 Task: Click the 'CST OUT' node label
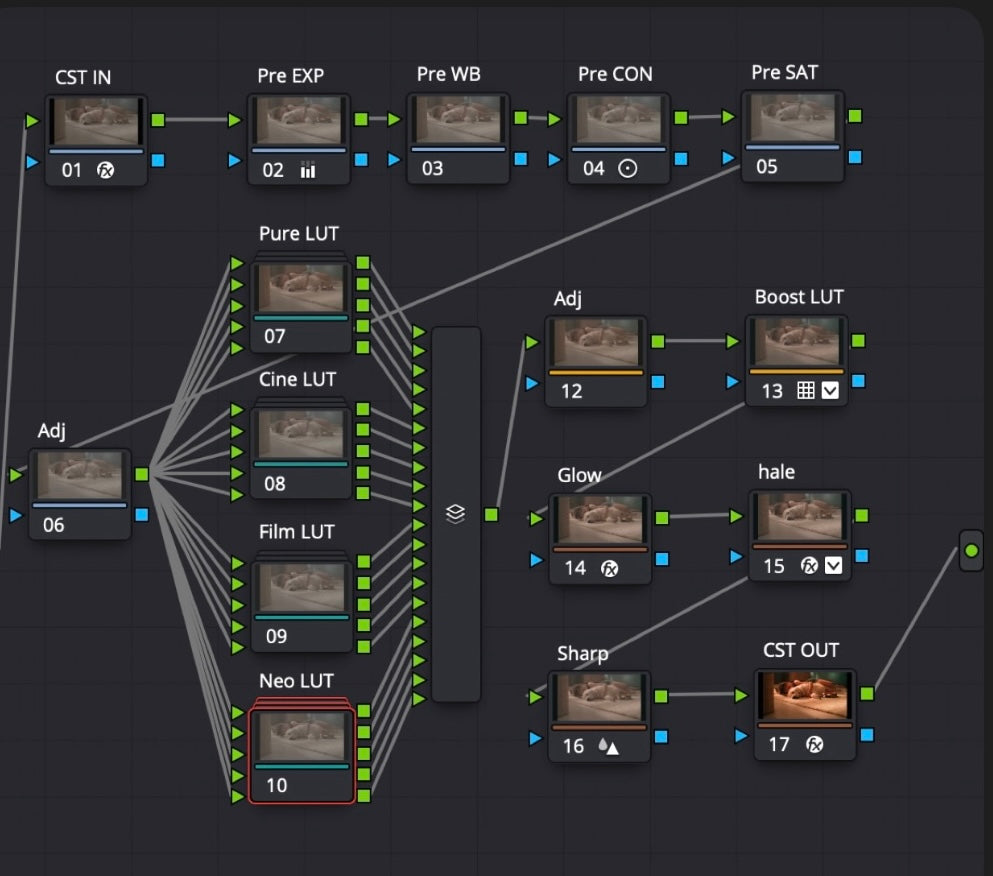(800, 651)
